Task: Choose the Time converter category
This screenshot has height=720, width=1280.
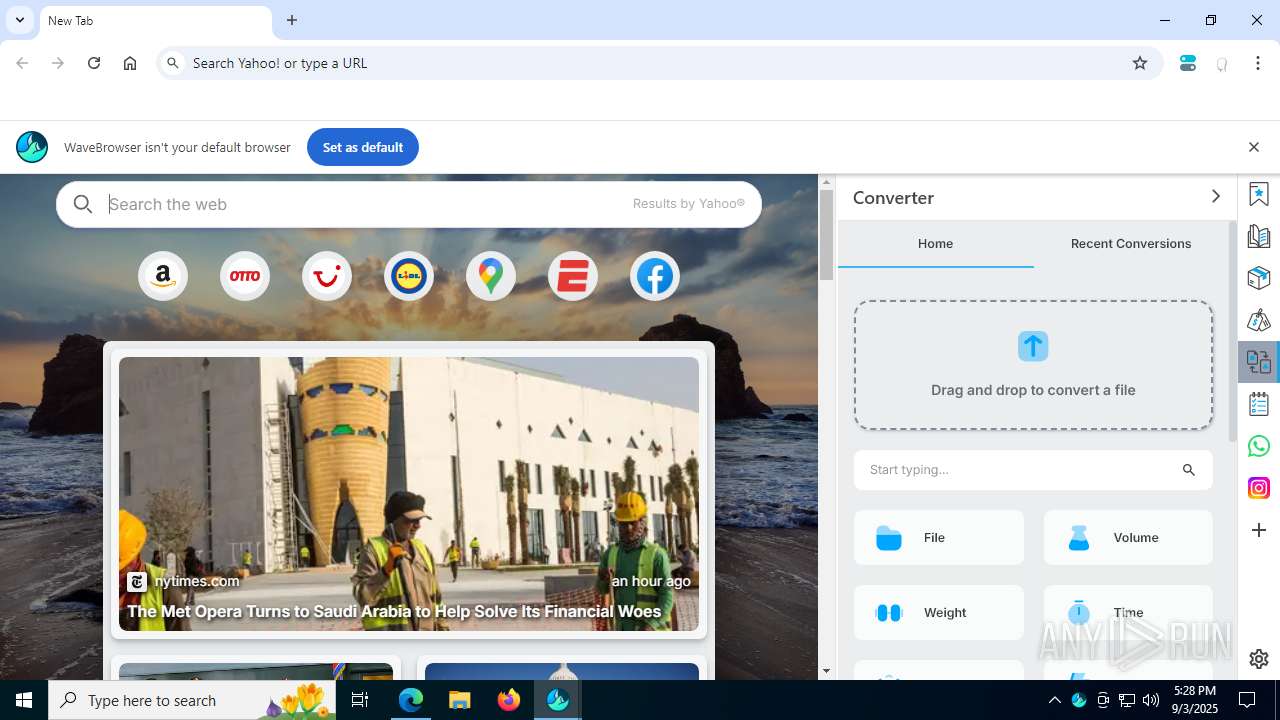Action: pos(1128,613)
